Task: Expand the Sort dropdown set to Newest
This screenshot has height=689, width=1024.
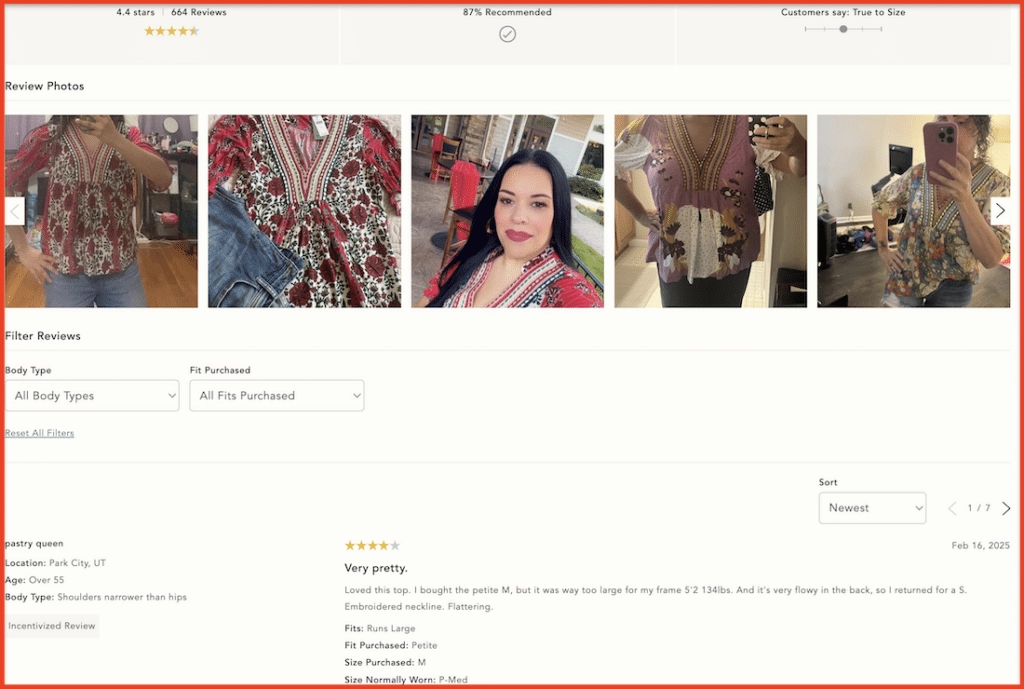Action: 872,508
